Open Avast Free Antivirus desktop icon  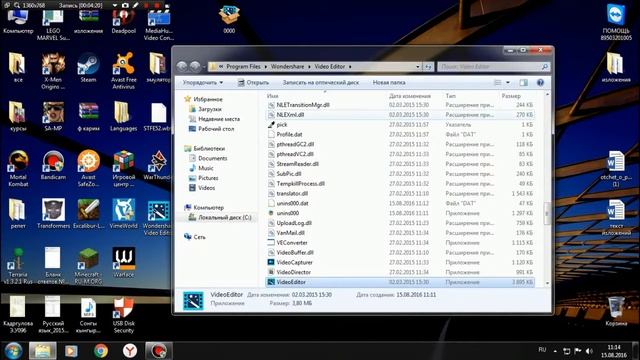[x=123, y=70]
